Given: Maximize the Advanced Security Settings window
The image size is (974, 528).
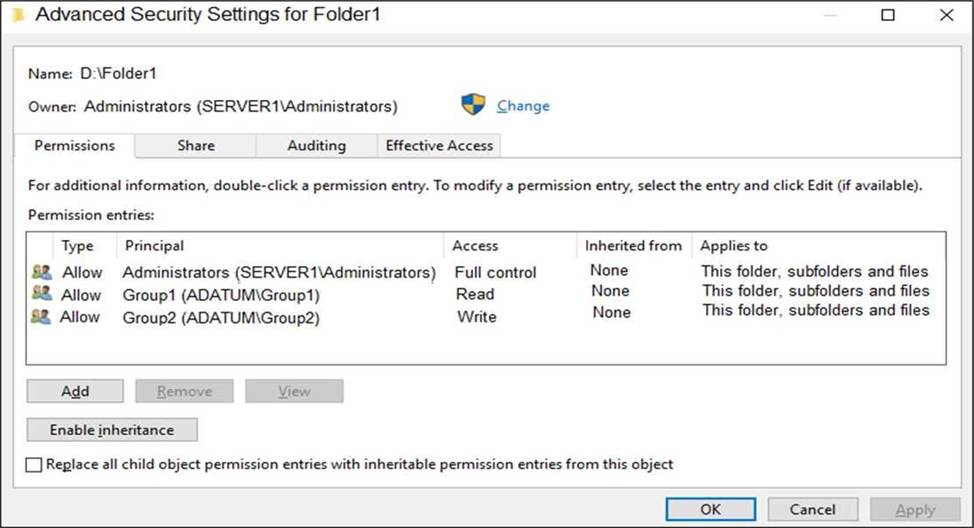Looking at the screenshot, I should (887, 15).
